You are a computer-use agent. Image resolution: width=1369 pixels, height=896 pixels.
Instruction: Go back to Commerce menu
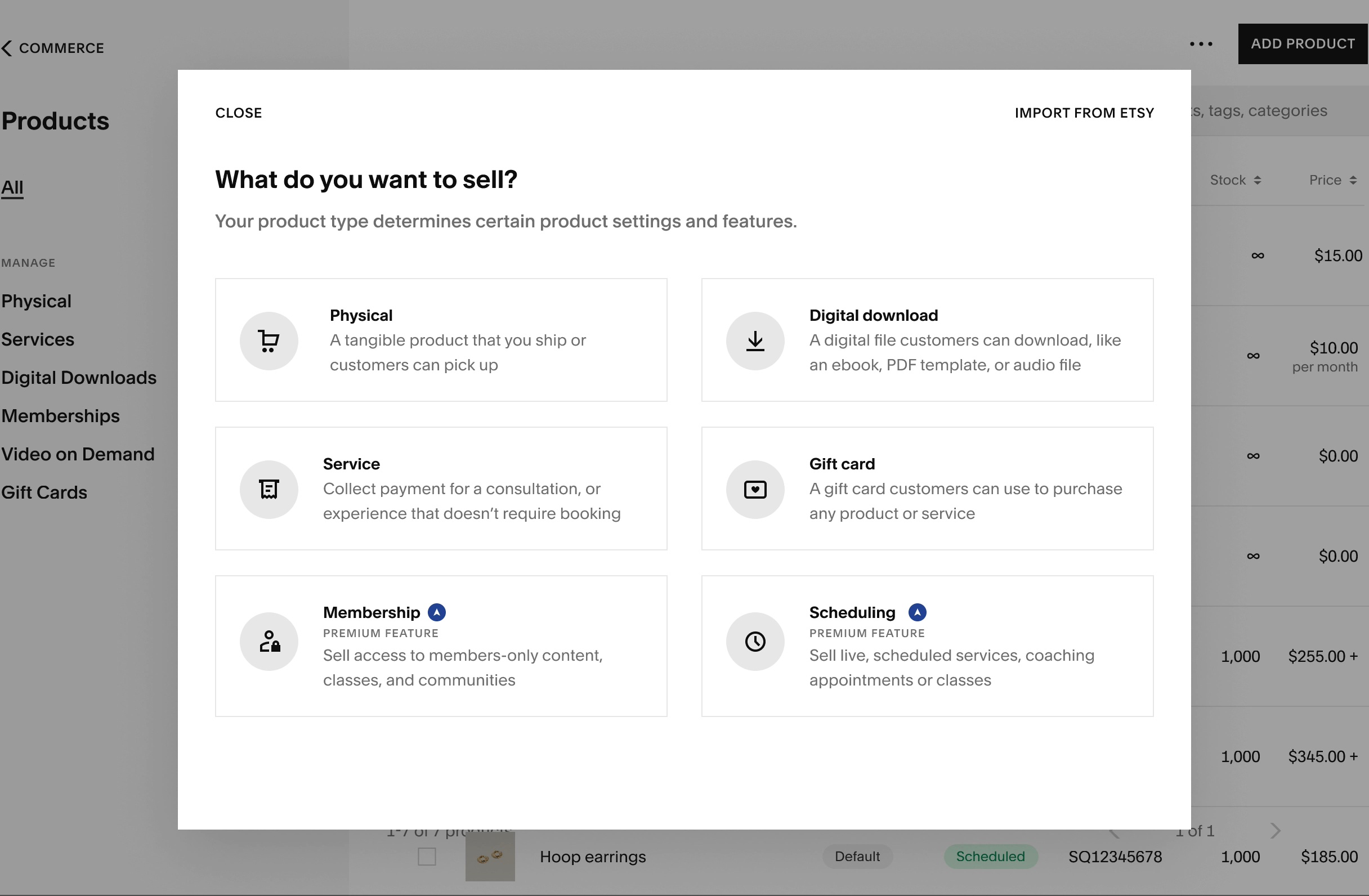(x=53, y=48)
